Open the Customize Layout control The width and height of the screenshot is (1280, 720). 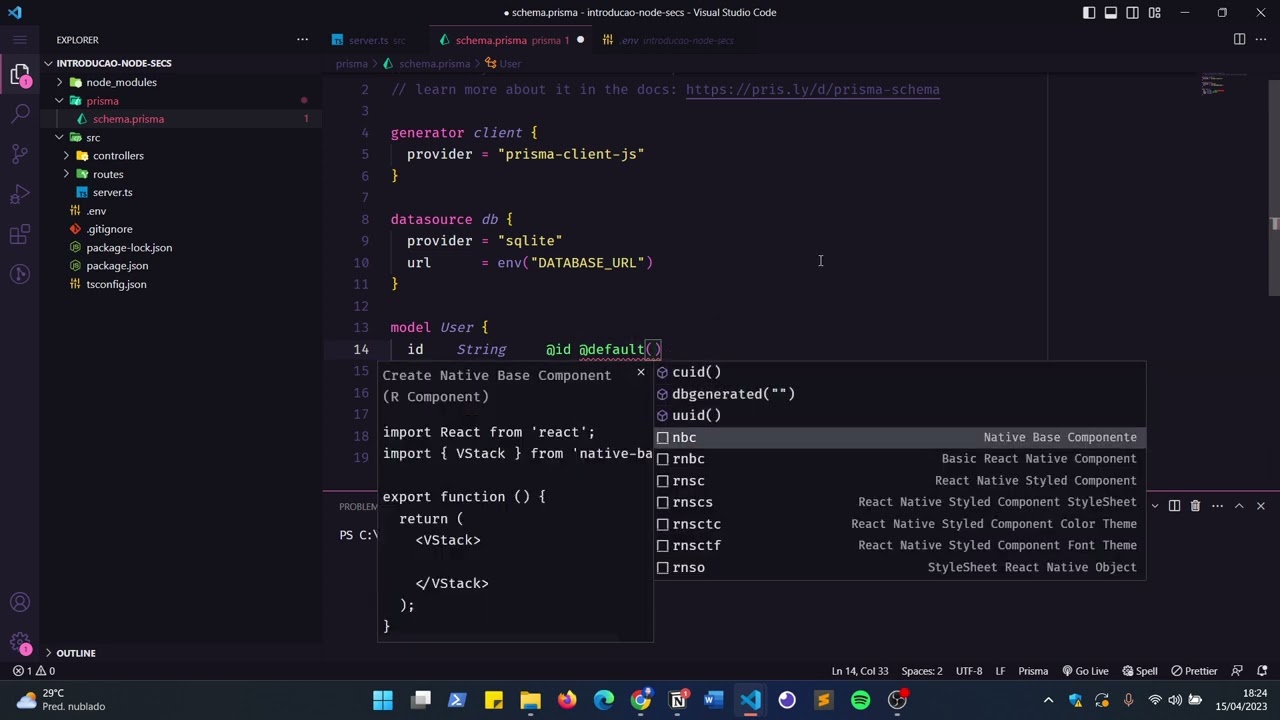pos(1155,13)
